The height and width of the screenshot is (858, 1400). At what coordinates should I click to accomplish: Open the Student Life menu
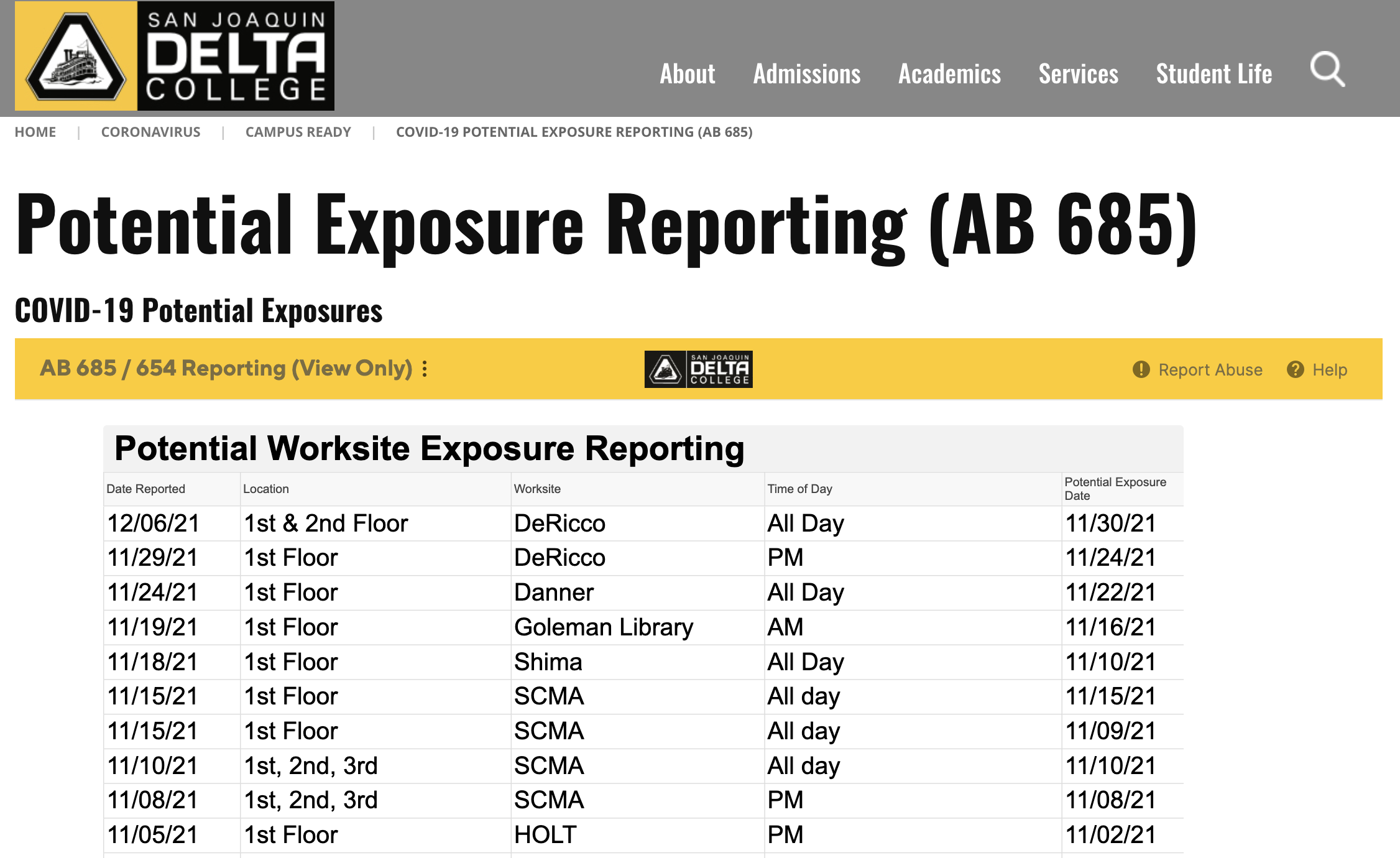tap(1214, 74)
